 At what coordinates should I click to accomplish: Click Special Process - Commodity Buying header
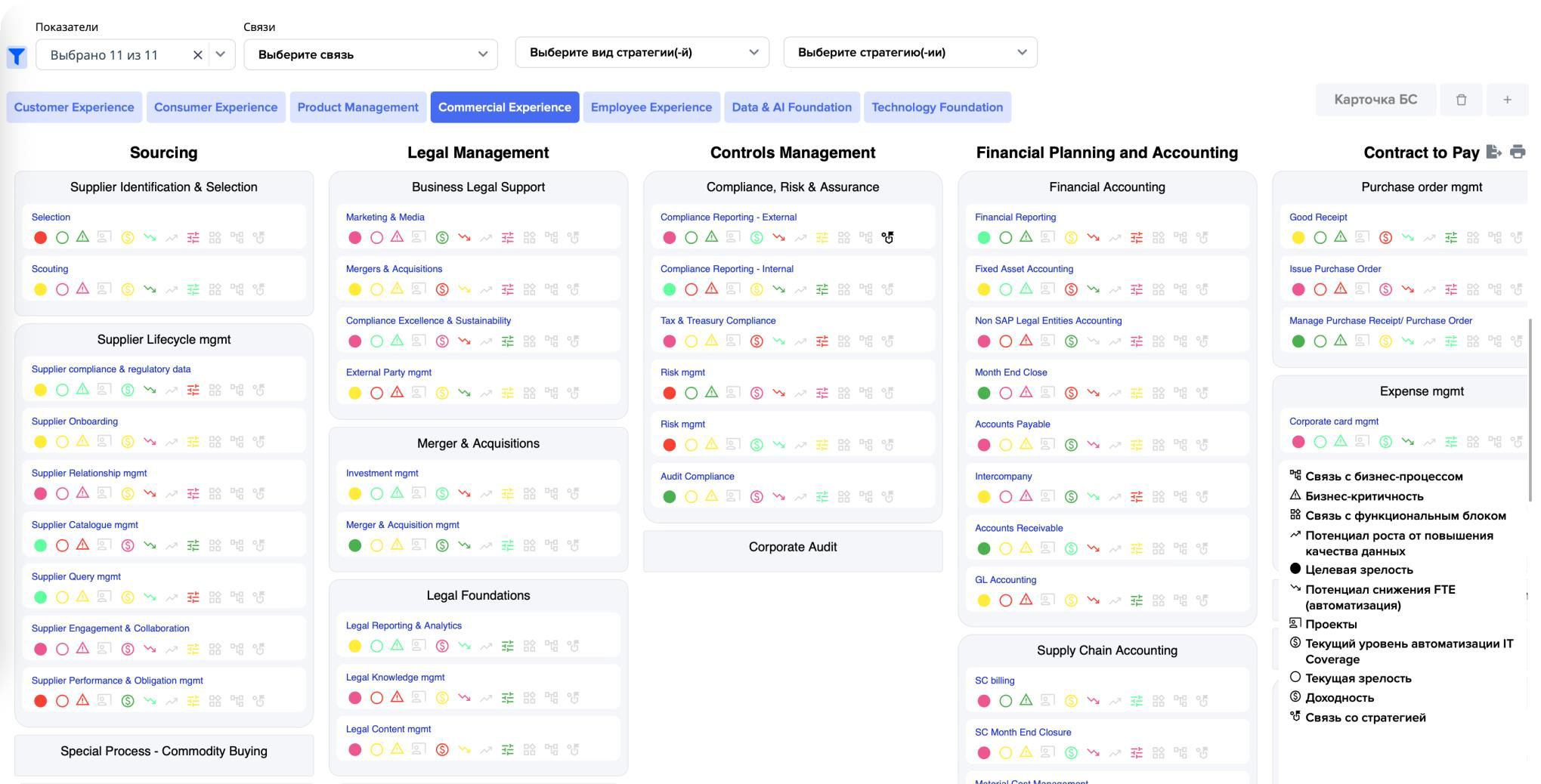pyautogui.click(x=164, y=752)
